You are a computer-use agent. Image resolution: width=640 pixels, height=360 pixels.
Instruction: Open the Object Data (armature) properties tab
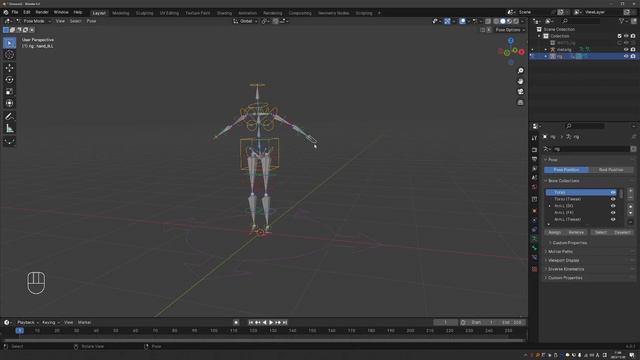pyautogui.click(x=534, y=238)
